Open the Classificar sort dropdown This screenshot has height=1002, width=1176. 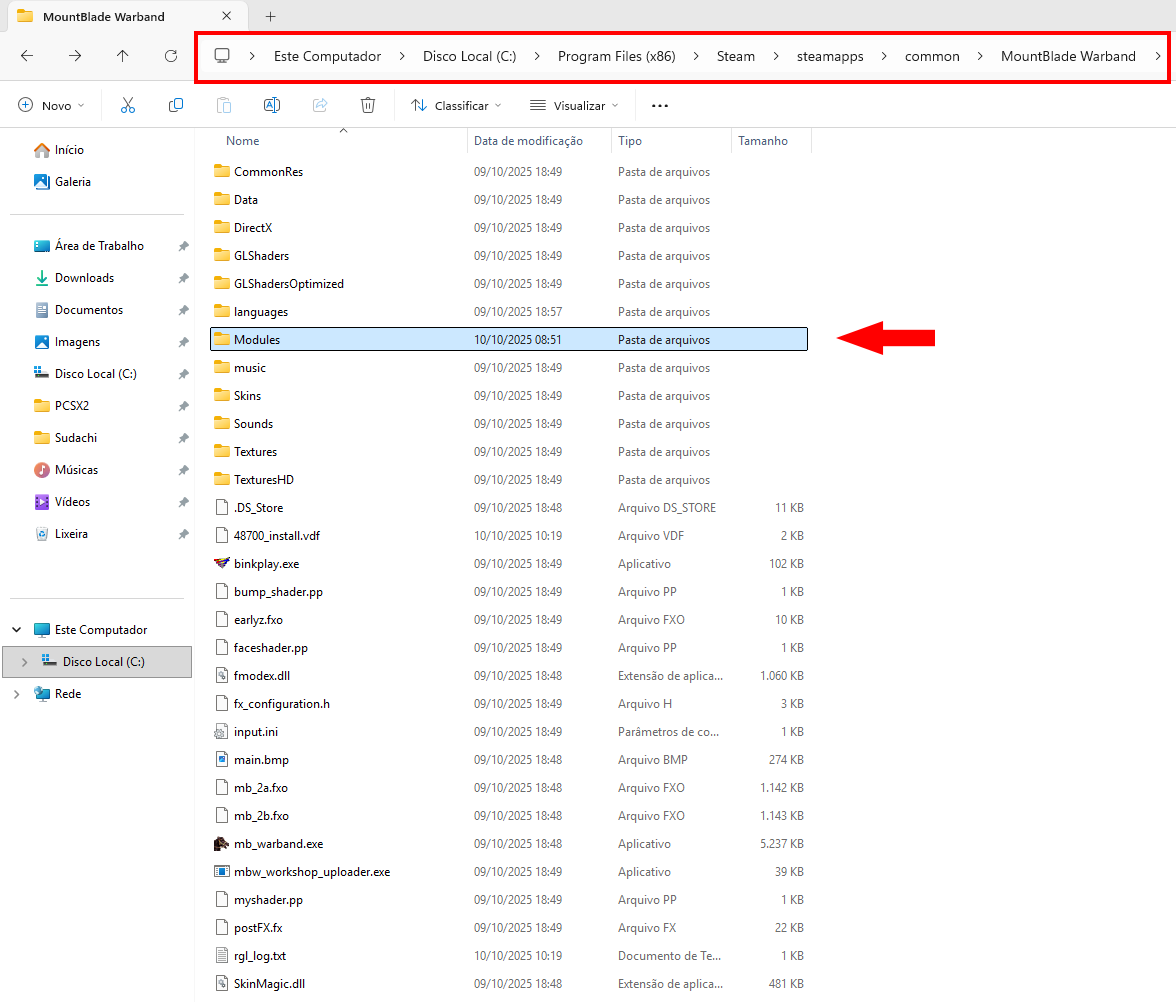click(456, 106)
